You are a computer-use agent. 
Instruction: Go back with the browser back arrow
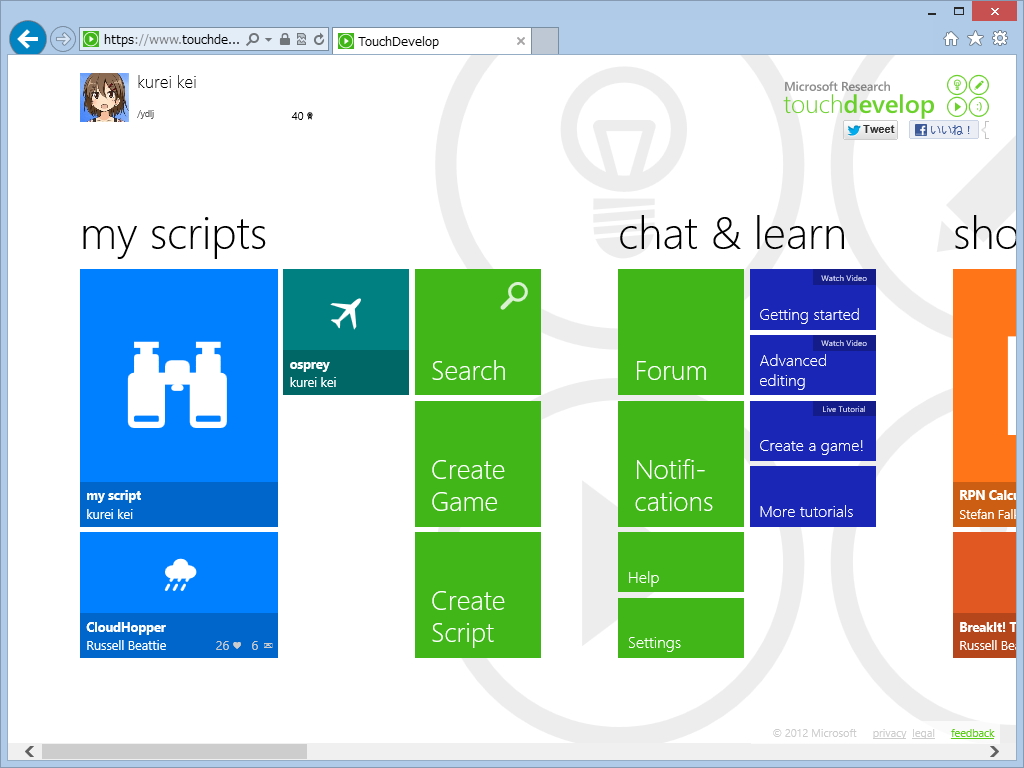[27, 39]
